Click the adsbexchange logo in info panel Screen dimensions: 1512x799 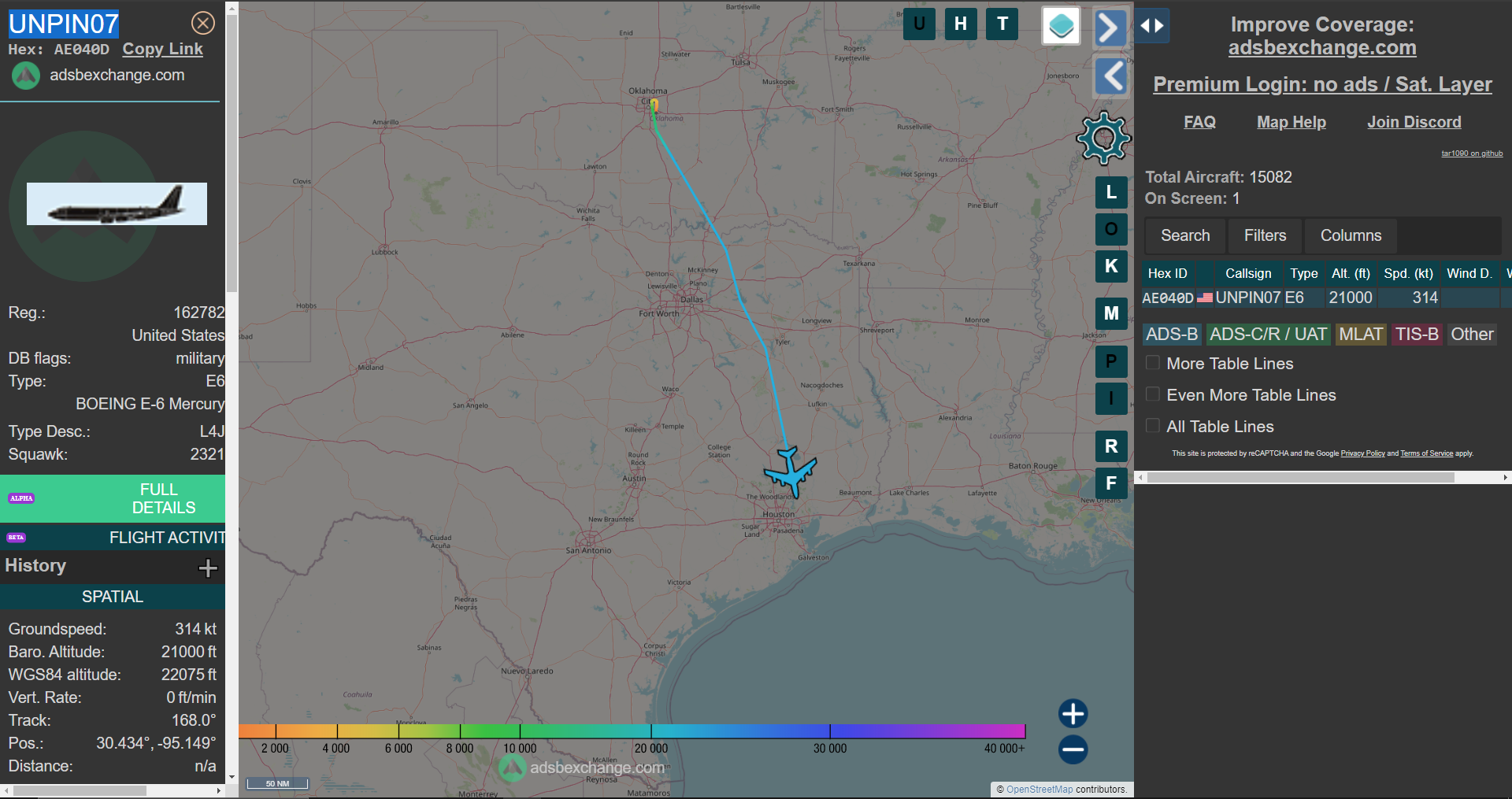tap(25, 76)
